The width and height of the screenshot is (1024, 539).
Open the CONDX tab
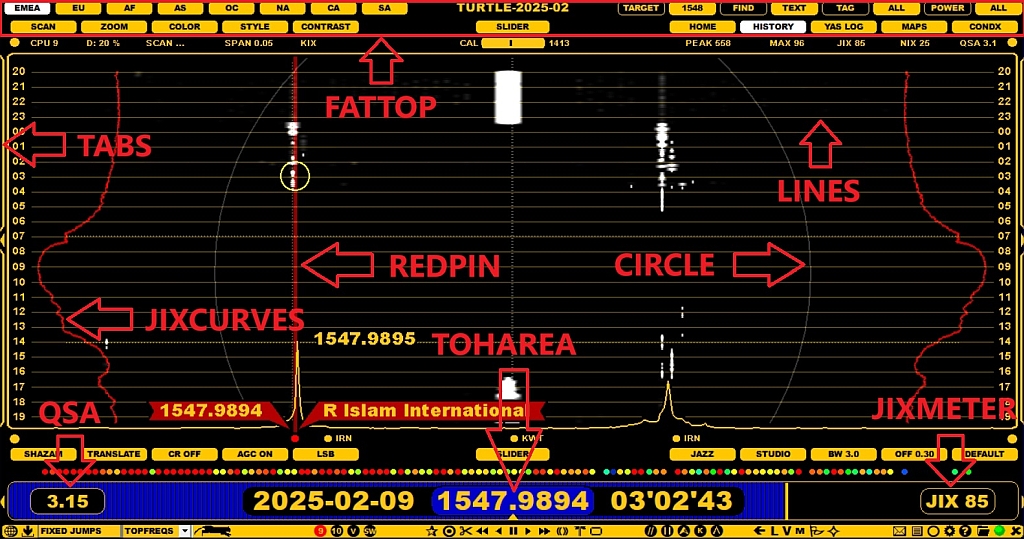[x=984, y=27]
